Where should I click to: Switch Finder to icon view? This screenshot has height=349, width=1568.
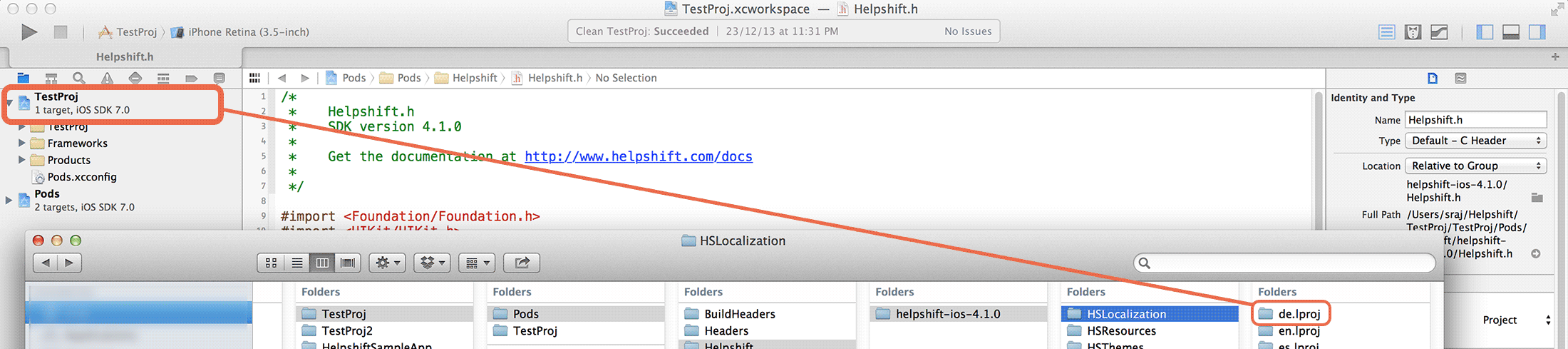[271, 263]
